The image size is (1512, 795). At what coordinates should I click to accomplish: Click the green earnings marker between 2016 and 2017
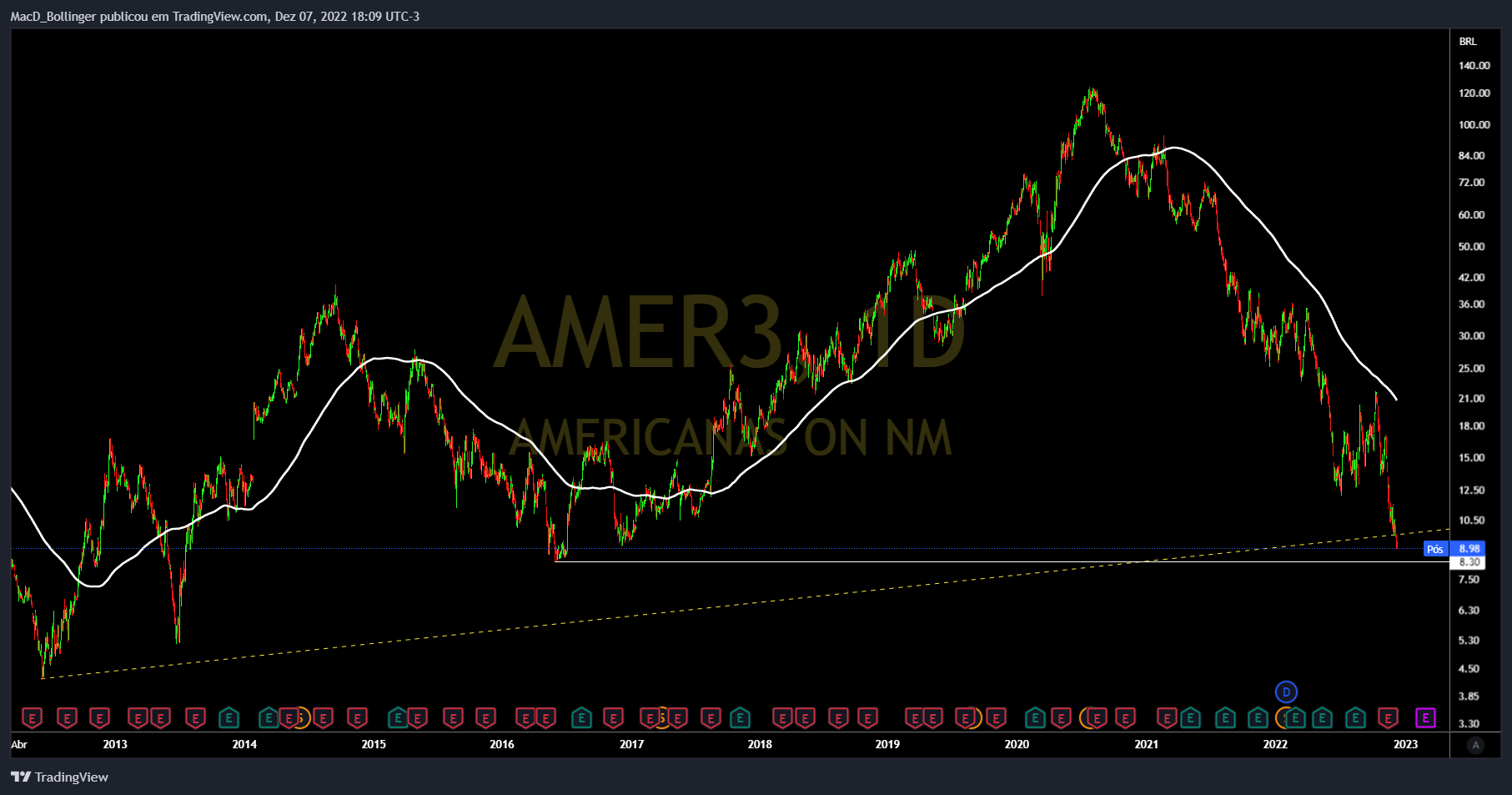581,717
